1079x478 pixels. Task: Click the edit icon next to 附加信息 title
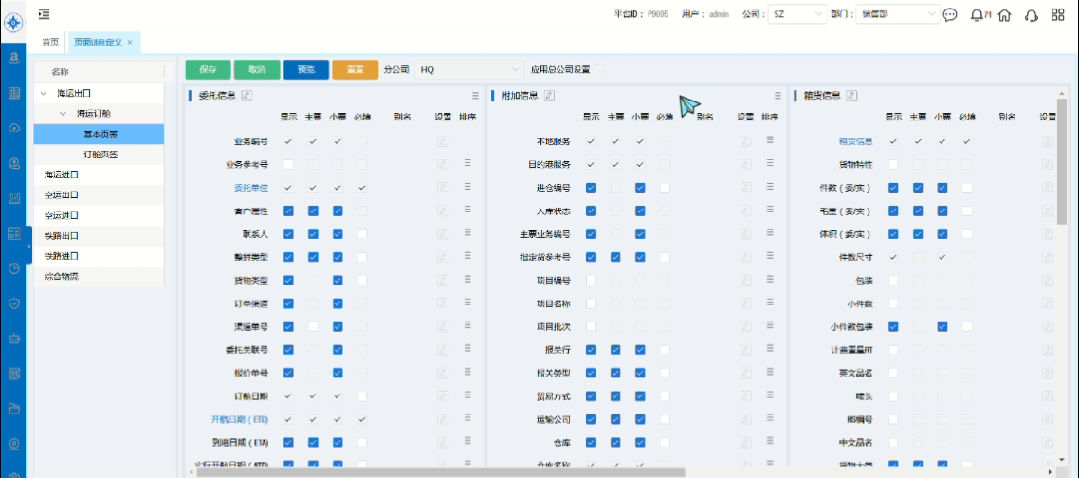click(x=549, y=96)
